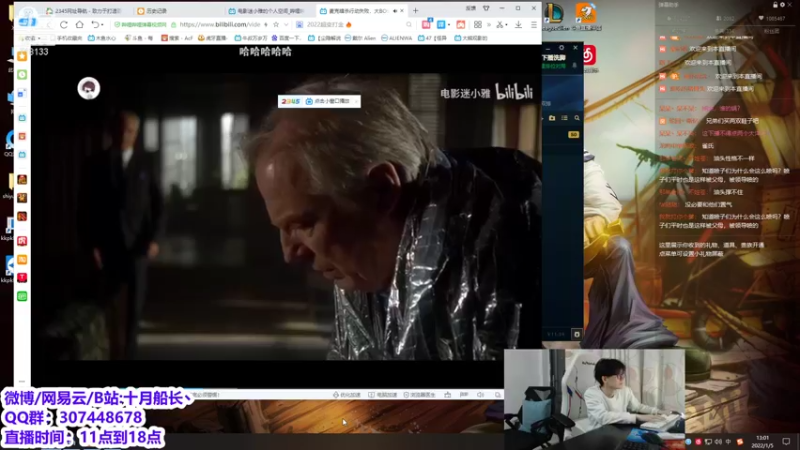
Task: Bookmark this page with the star icon
Action: (276, 24)
